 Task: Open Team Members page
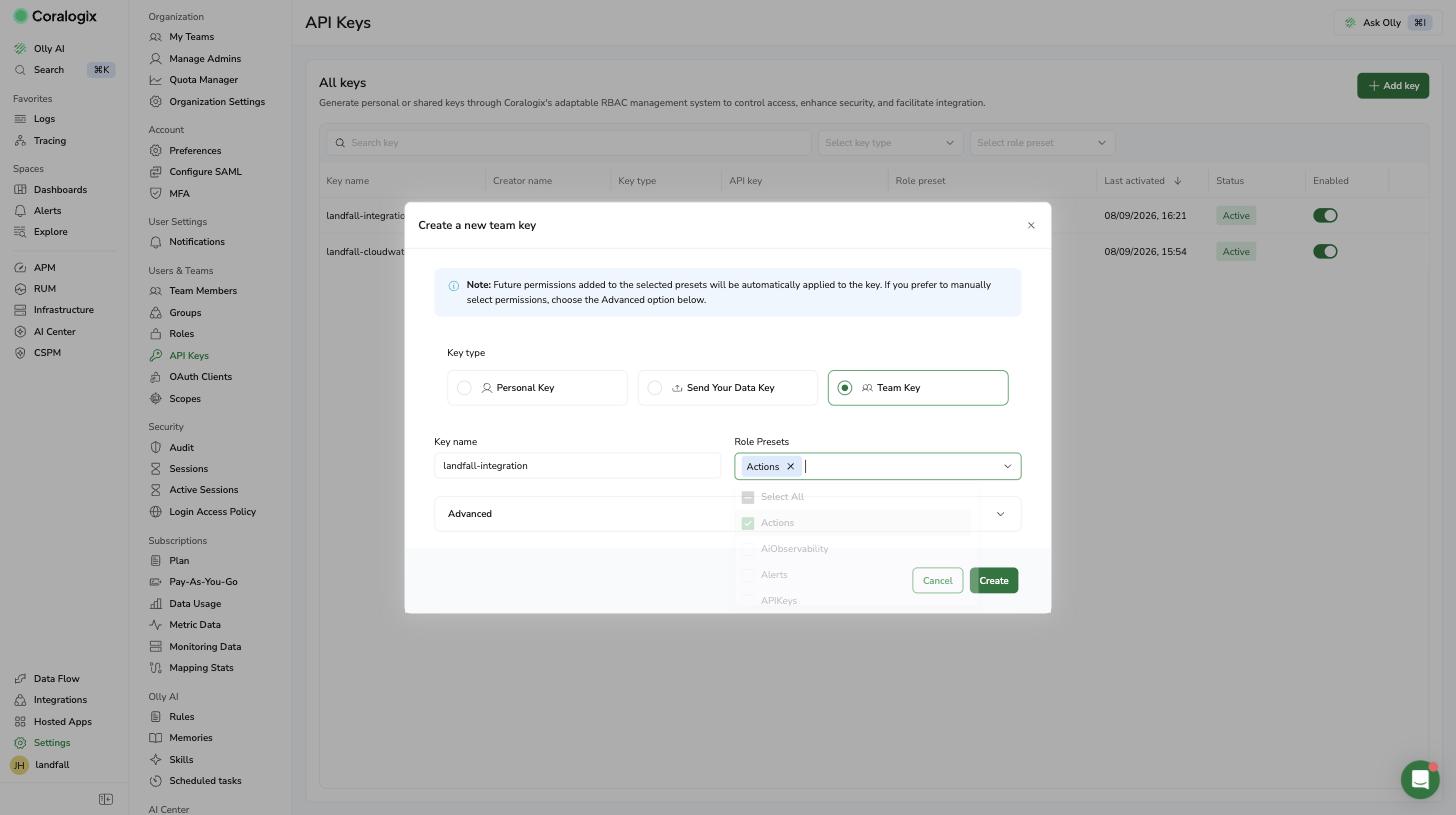[x=193, y=291]
